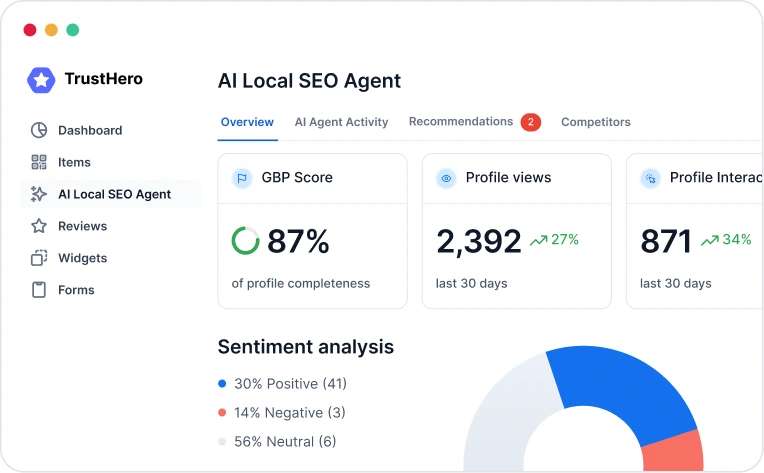Click the '14% Negative (3)' legend entry

click(289, 413)
